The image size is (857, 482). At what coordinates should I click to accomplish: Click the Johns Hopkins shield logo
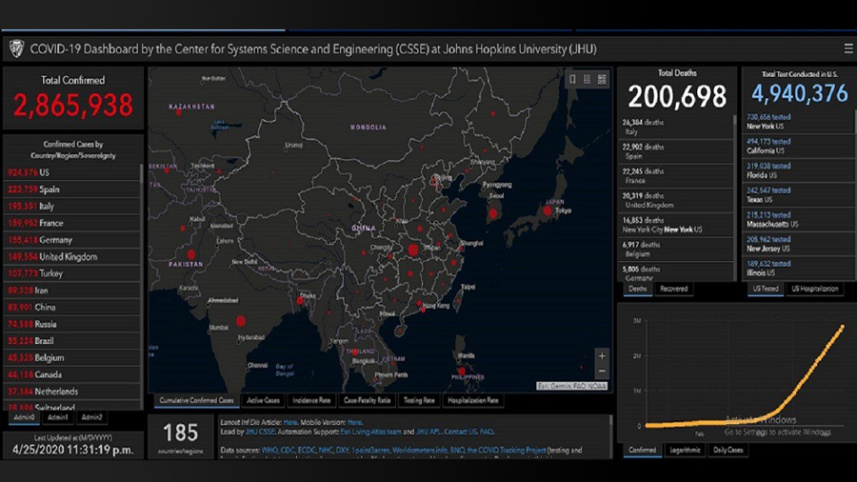point(16,48)
